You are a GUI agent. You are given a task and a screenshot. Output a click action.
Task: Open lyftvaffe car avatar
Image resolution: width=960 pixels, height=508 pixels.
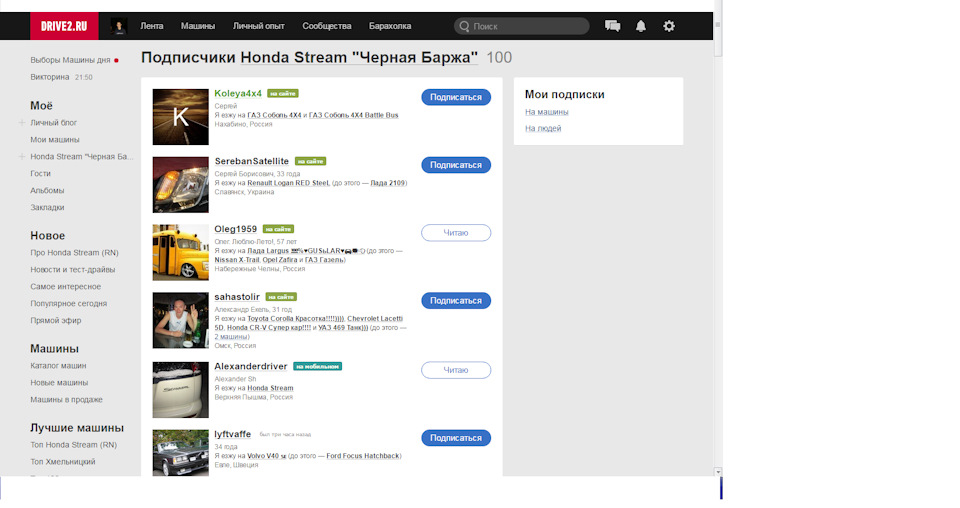(181, 453)
